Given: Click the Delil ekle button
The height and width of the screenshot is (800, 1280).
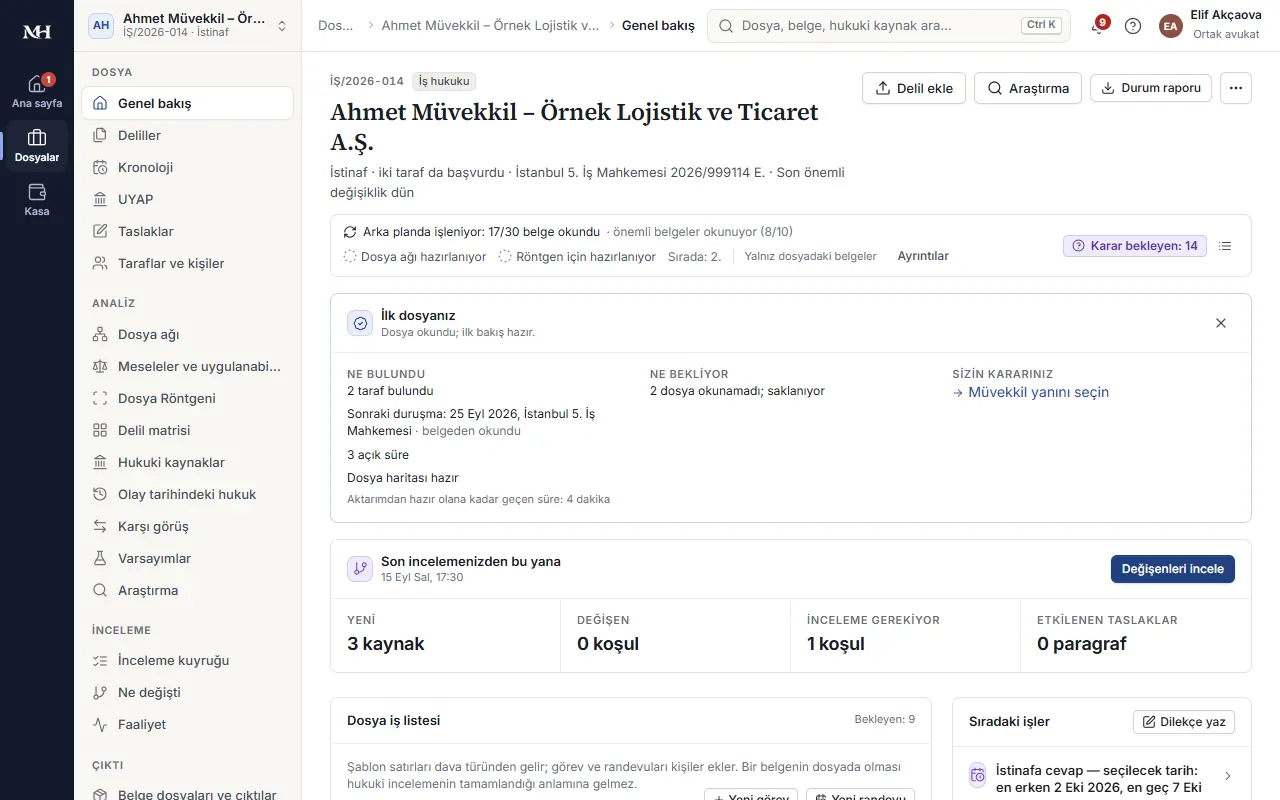Looking at the screenshot, I should pyautogui.click(x=914, y=88).
